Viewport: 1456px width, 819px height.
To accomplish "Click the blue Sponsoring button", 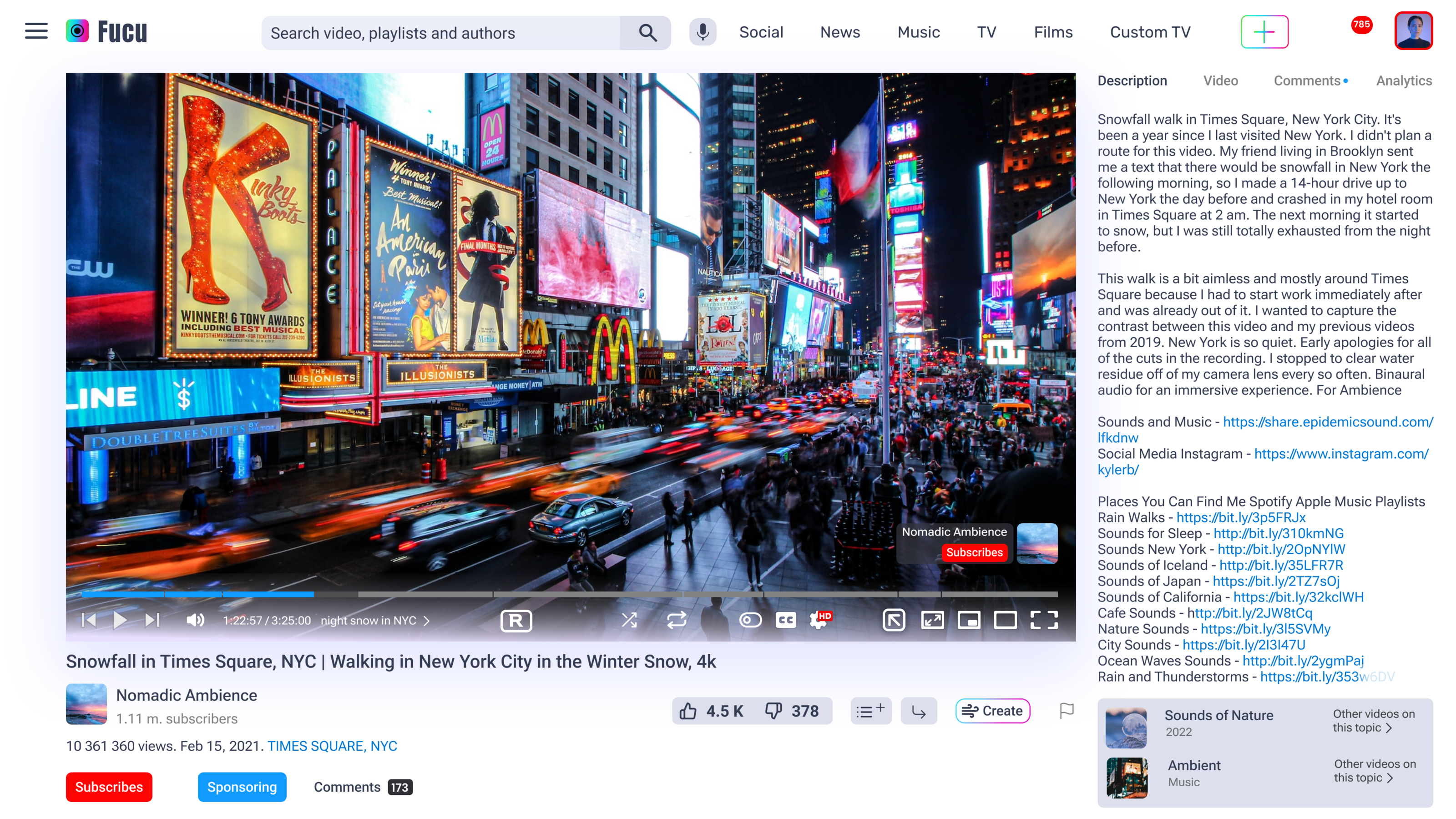I will (242, 787).
